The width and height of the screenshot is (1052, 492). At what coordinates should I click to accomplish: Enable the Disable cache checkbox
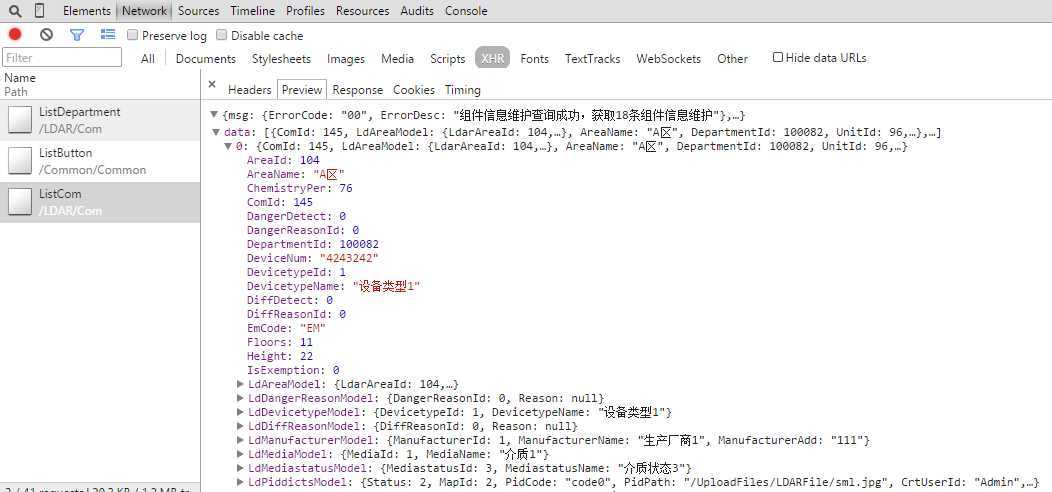221,35
